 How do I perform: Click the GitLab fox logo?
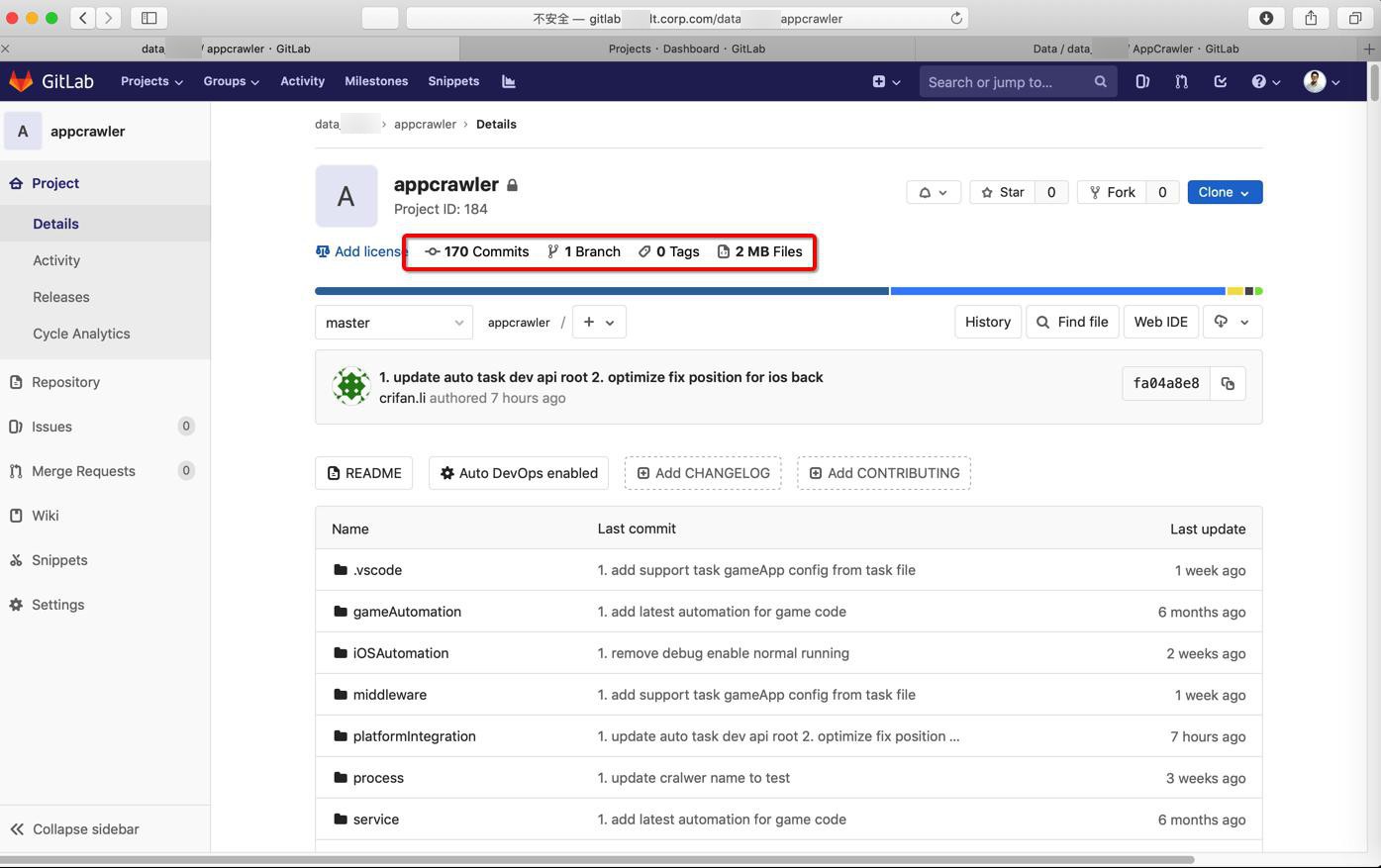point(21,81)
